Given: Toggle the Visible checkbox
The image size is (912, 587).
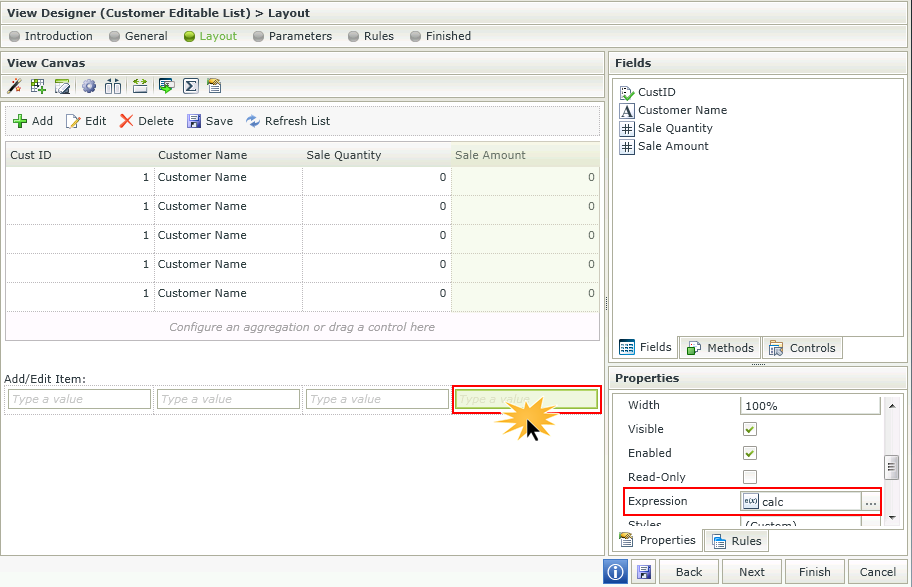Looking at the screenshot, I should pos(750,429).
